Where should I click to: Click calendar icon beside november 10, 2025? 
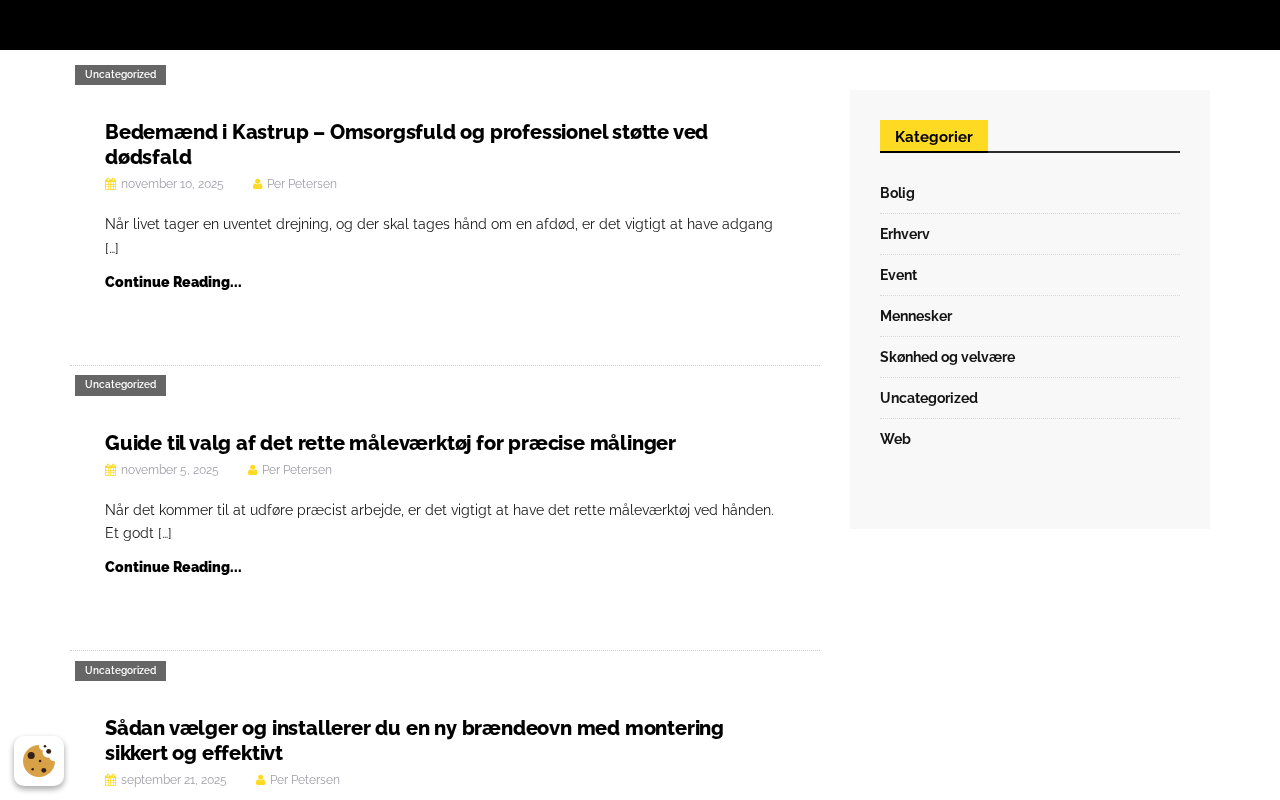coord(110,184)
